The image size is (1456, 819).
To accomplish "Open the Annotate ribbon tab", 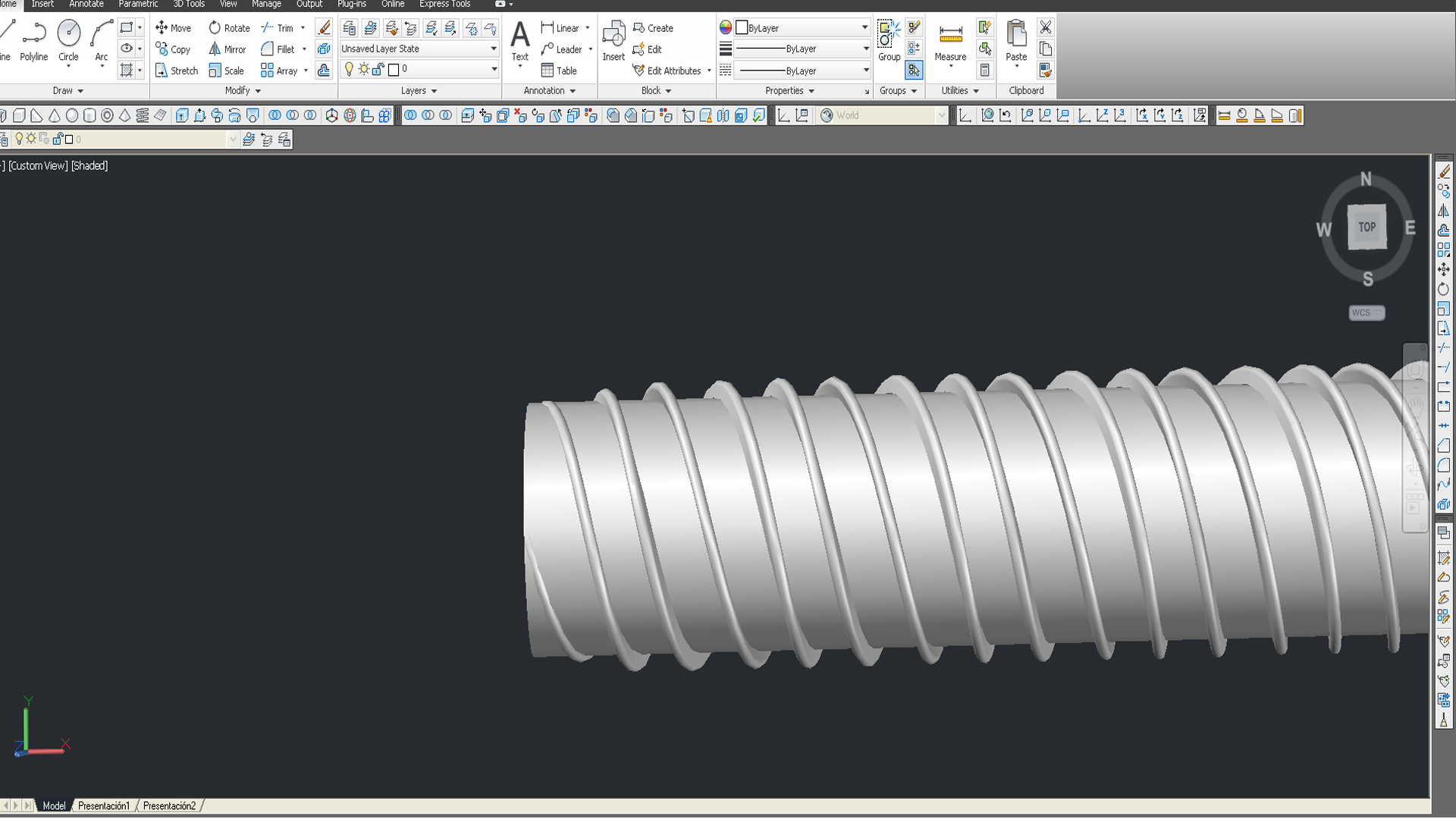I will (86, 5).
